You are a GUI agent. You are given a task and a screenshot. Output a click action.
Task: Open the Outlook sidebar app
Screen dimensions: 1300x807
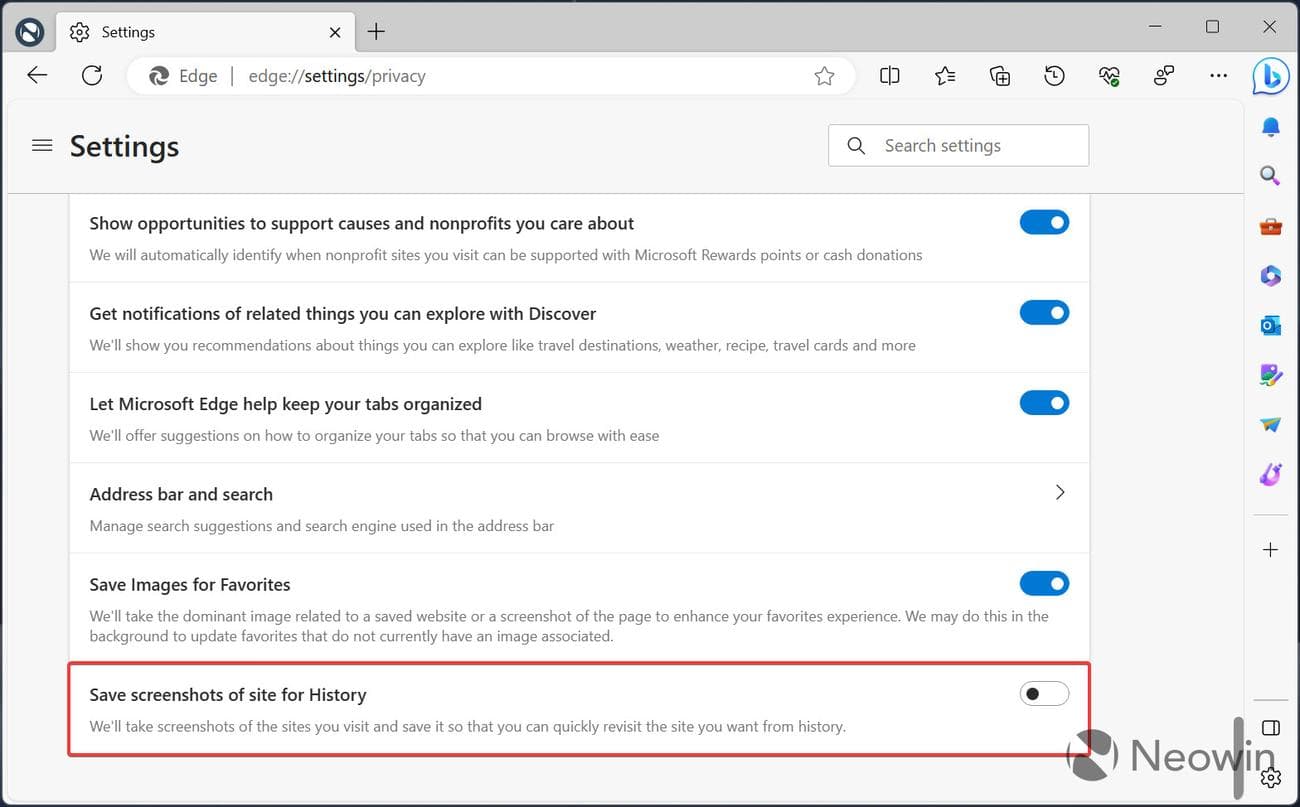tap(1270, 325)
